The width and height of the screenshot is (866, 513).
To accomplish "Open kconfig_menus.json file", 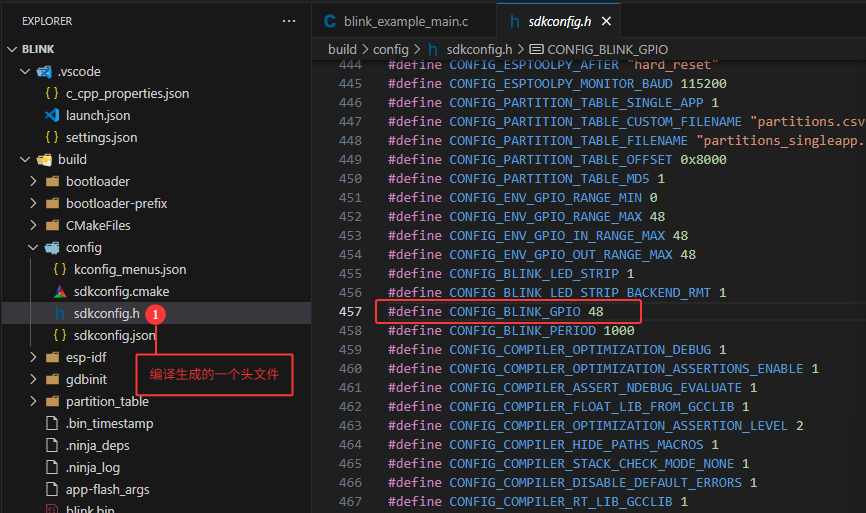I will coord(130,270).
